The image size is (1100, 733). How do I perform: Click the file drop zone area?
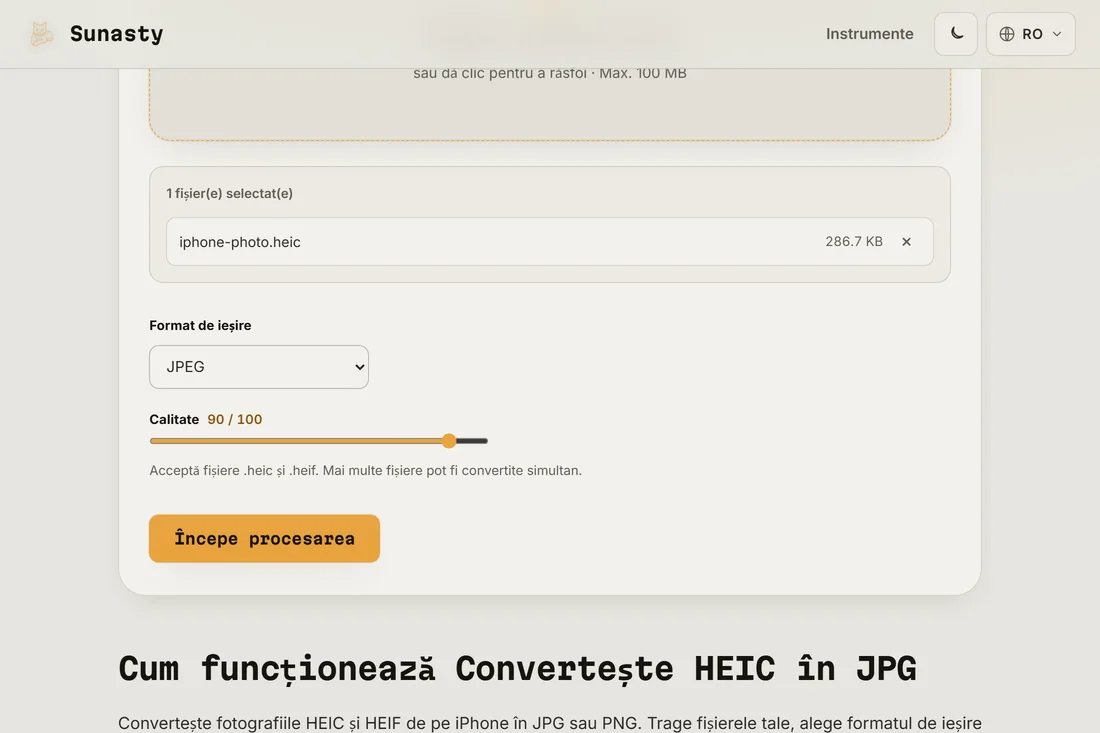(x=550, y=104)
